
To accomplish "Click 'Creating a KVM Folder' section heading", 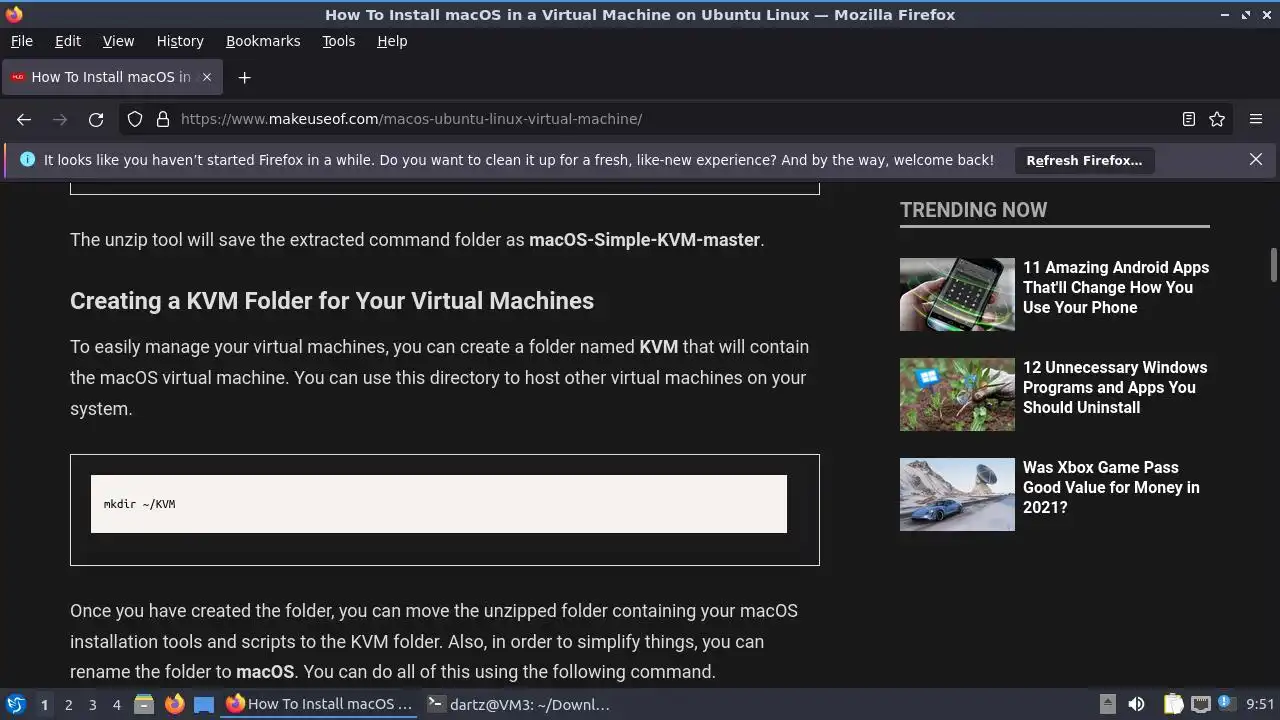I will (x=332, y=301).
